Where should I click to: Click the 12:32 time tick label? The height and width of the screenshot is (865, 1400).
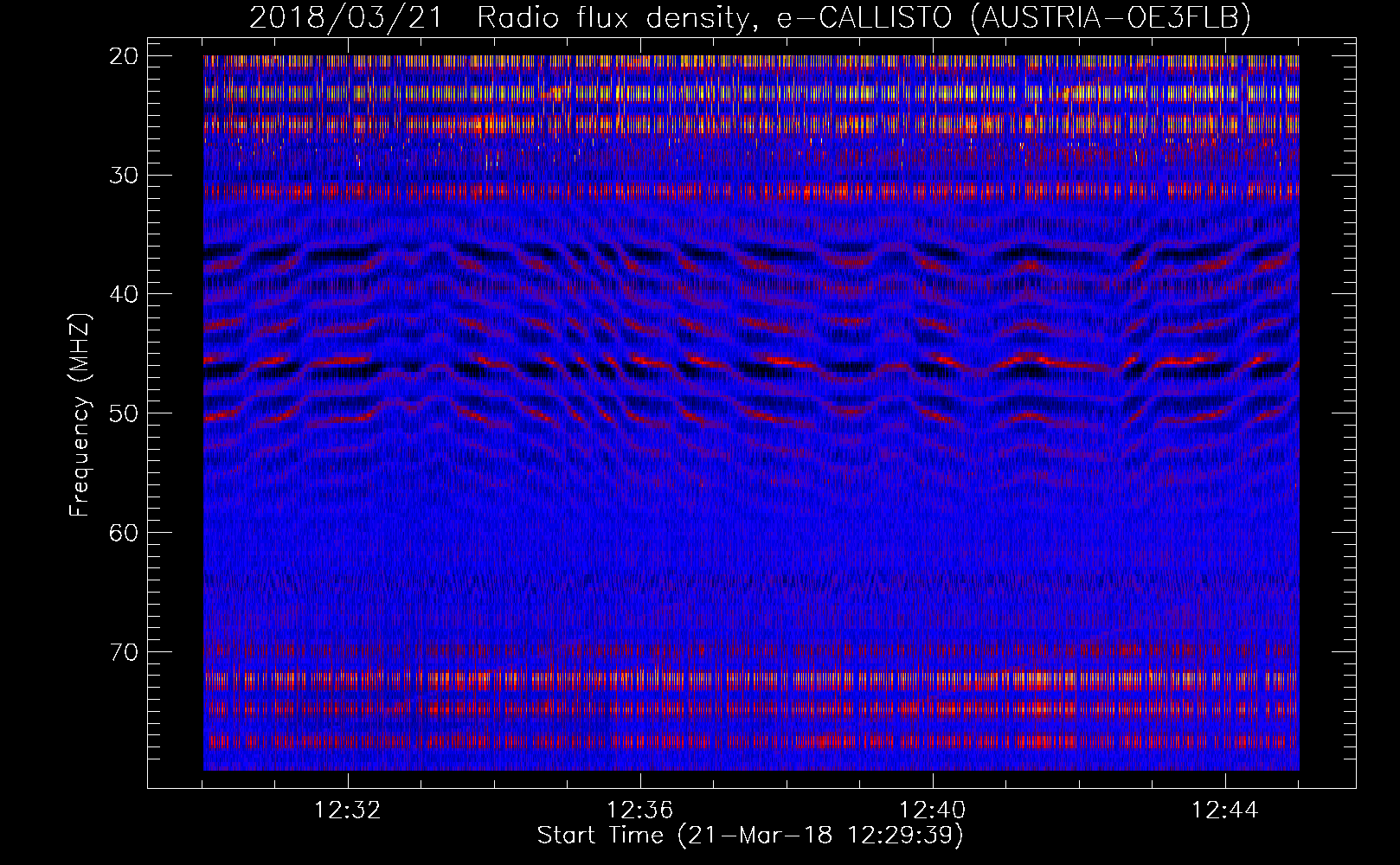348,811
